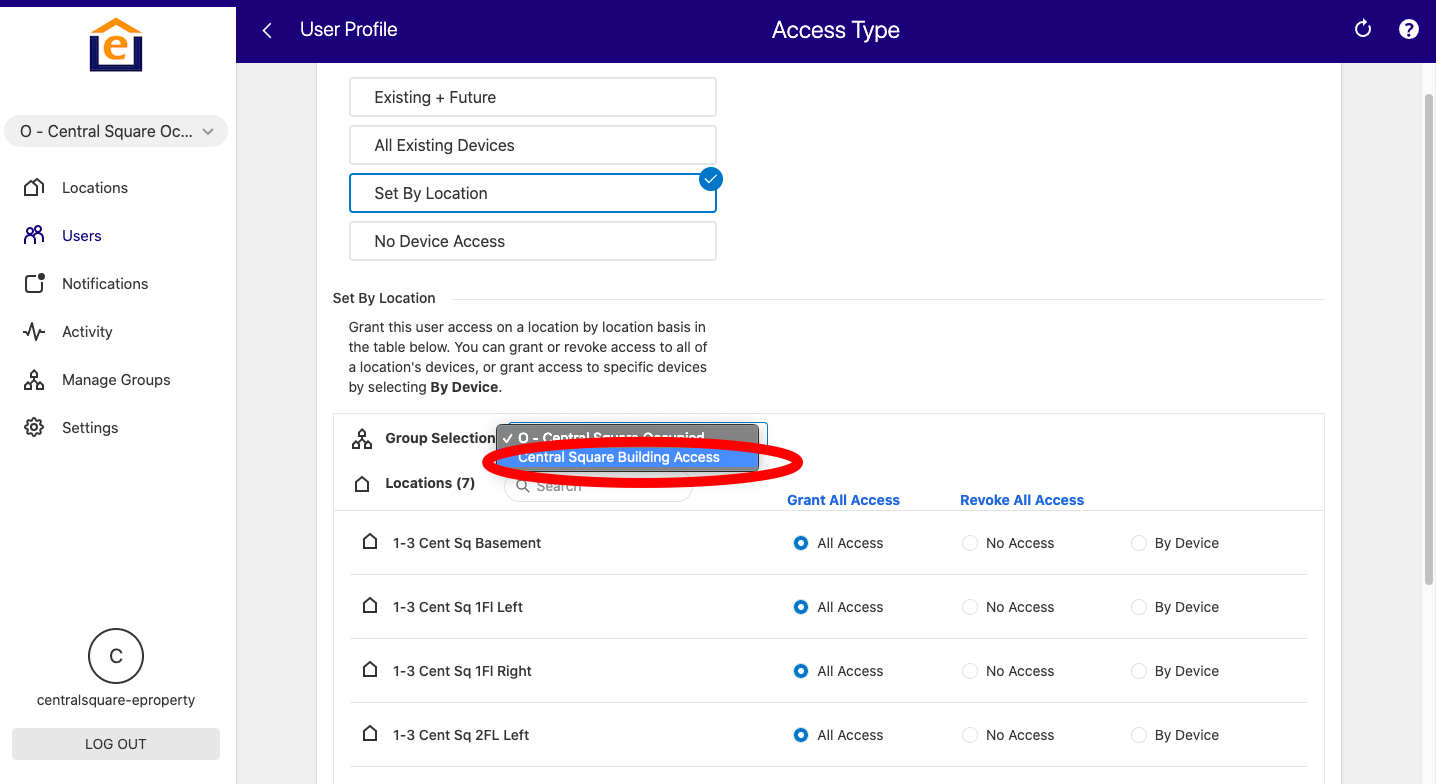Image resolution: width=1436 pixels, height=784 pixels.
Task: Click the Settings gear icon in sidebar
Action: click(x=34, y=427)
